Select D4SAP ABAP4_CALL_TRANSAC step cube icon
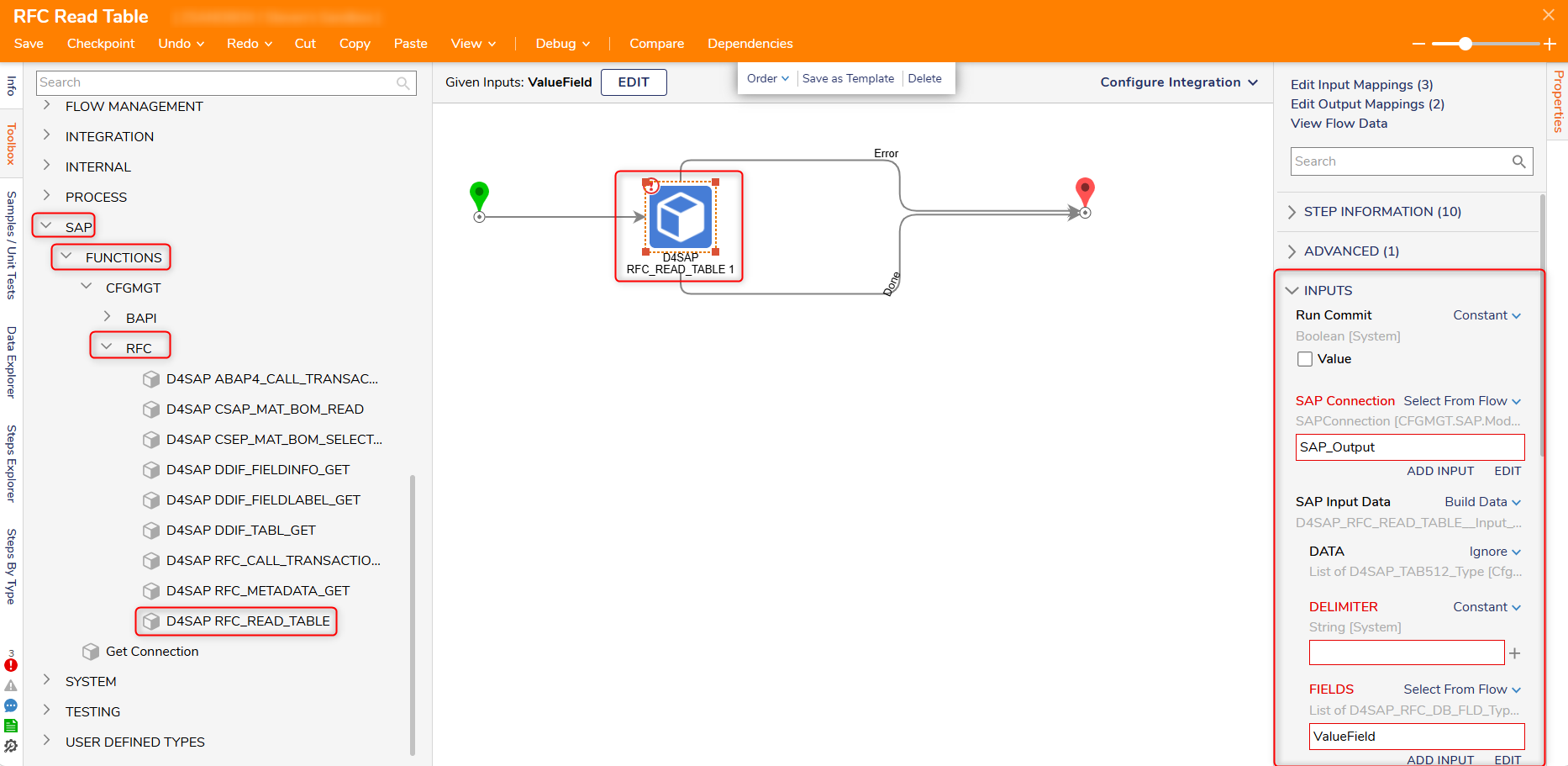The width and height of the screenshot is (1568, 766). coord(151,379)
